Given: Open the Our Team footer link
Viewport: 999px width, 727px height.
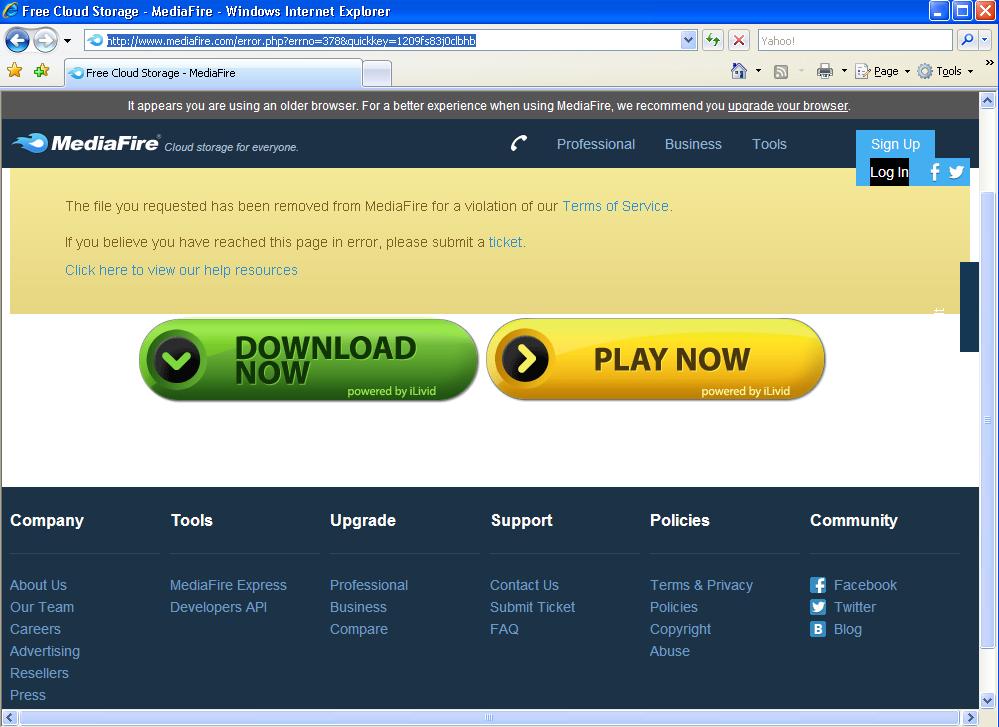Looking at the screenshot, I should click(x=42, y=607).
